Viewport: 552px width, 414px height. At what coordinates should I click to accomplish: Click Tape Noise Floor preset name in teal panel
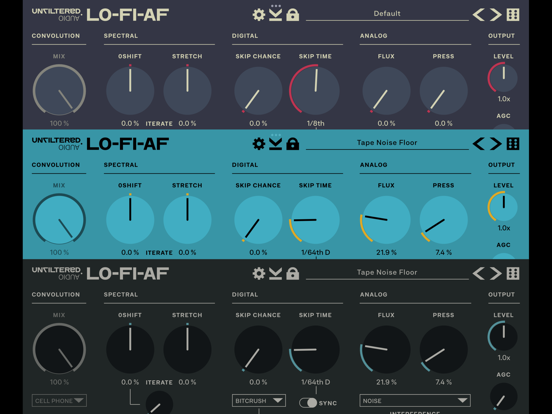point(387,143)
